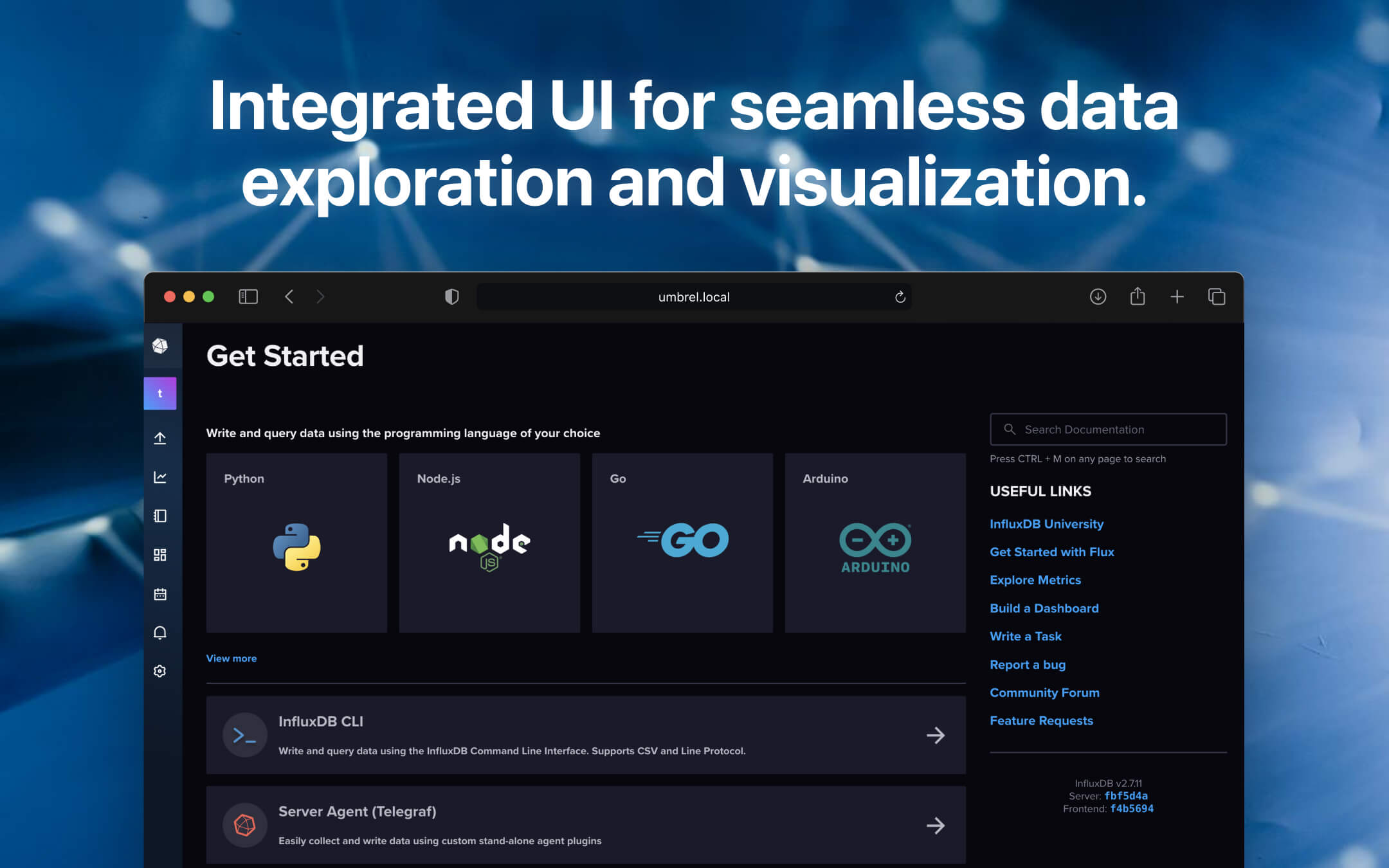Open the Dashboards boards icon
Screen dimensions: 1389x868
click(160, 555)
